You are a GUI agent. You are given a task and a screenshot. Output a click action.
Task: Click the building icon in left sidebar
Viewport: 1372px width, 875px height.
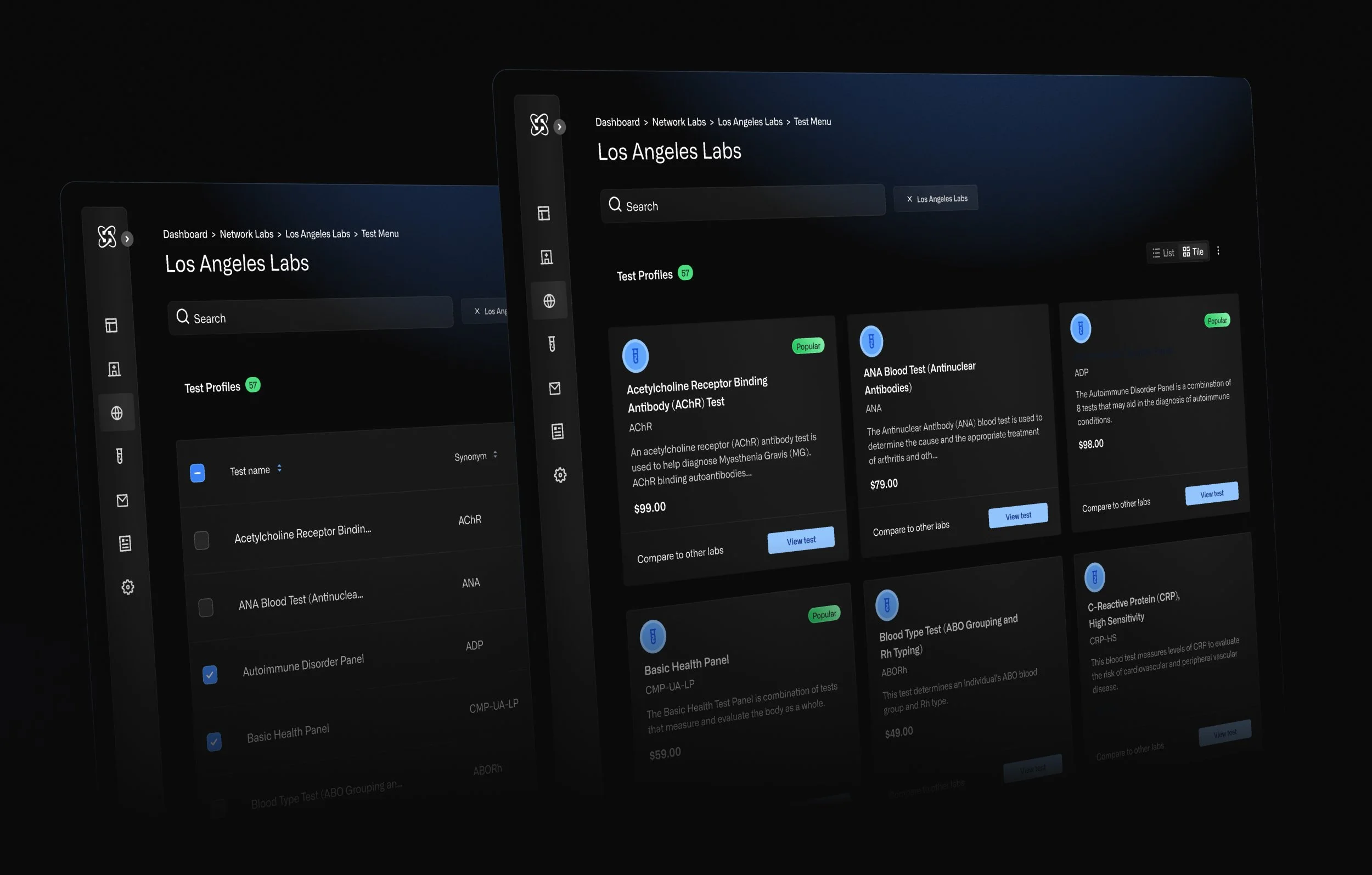click(x=114, y=369)
